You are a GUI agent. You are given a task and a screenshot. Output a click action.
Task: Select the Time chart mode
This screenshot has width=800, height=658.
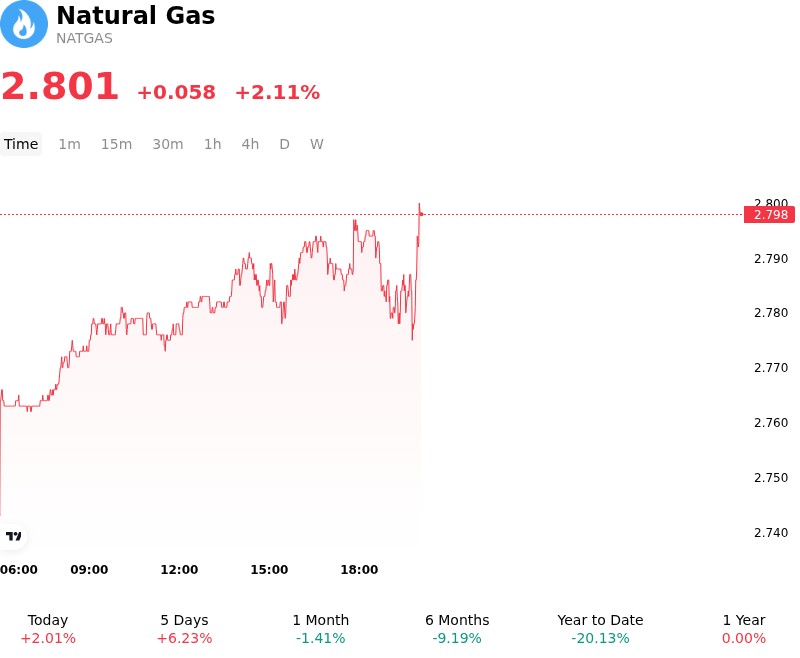tap(21, 144)
